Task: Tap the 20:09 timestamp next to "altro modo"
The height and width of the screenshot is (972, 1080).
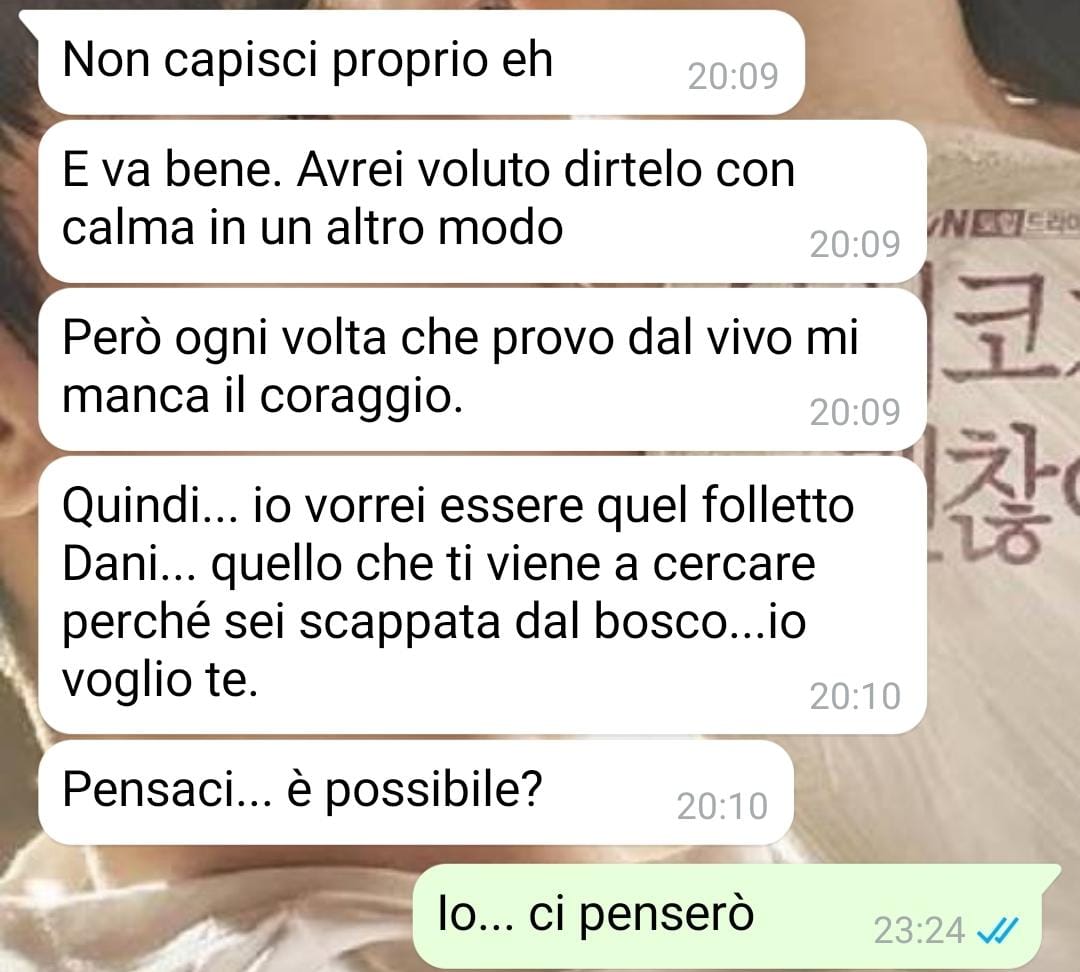Action: 855,244
